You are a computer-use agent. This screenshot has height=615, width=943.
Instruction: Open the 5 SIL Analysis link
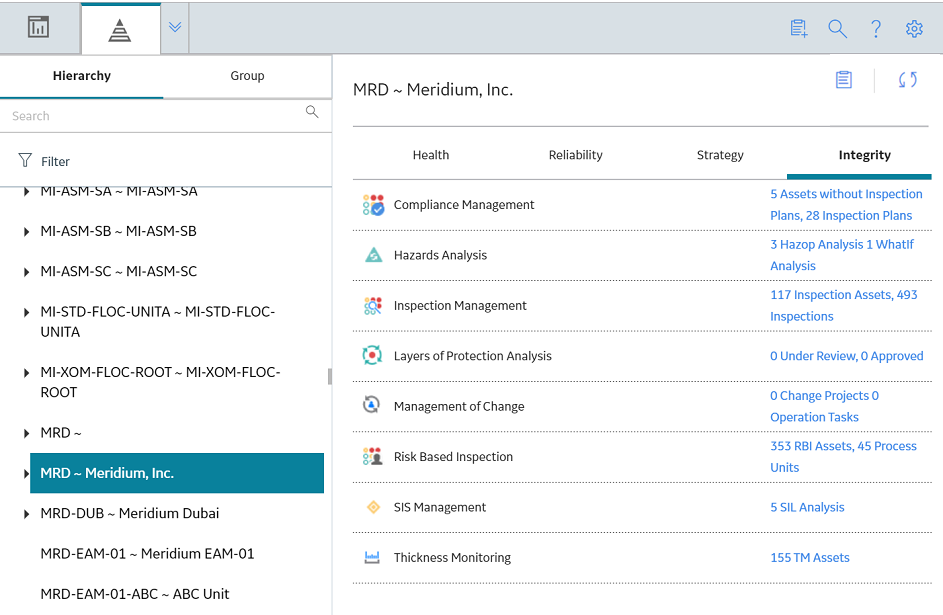click(807, 507)
